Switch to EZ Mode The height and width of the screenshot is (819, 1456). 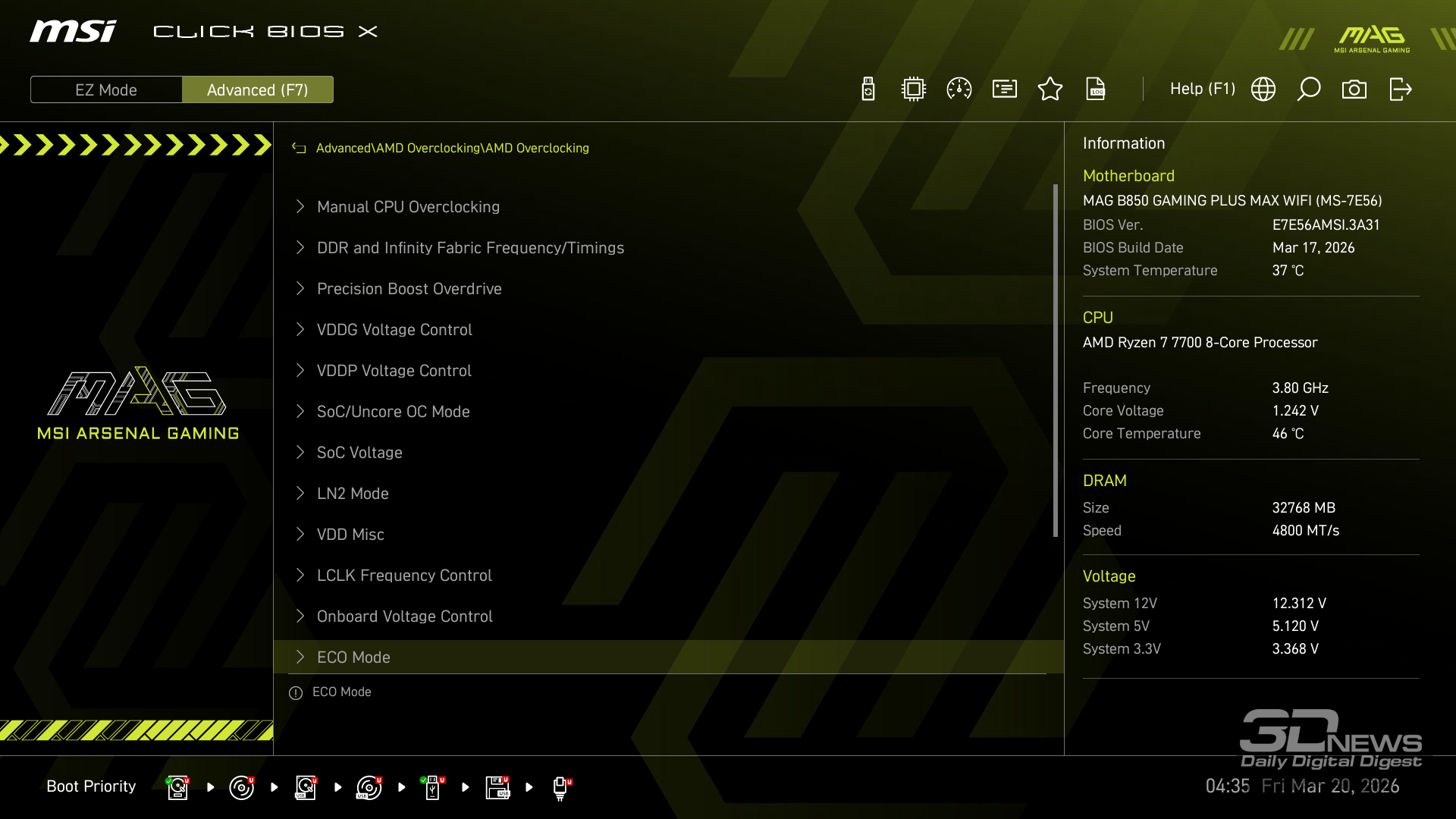point(106,89)
